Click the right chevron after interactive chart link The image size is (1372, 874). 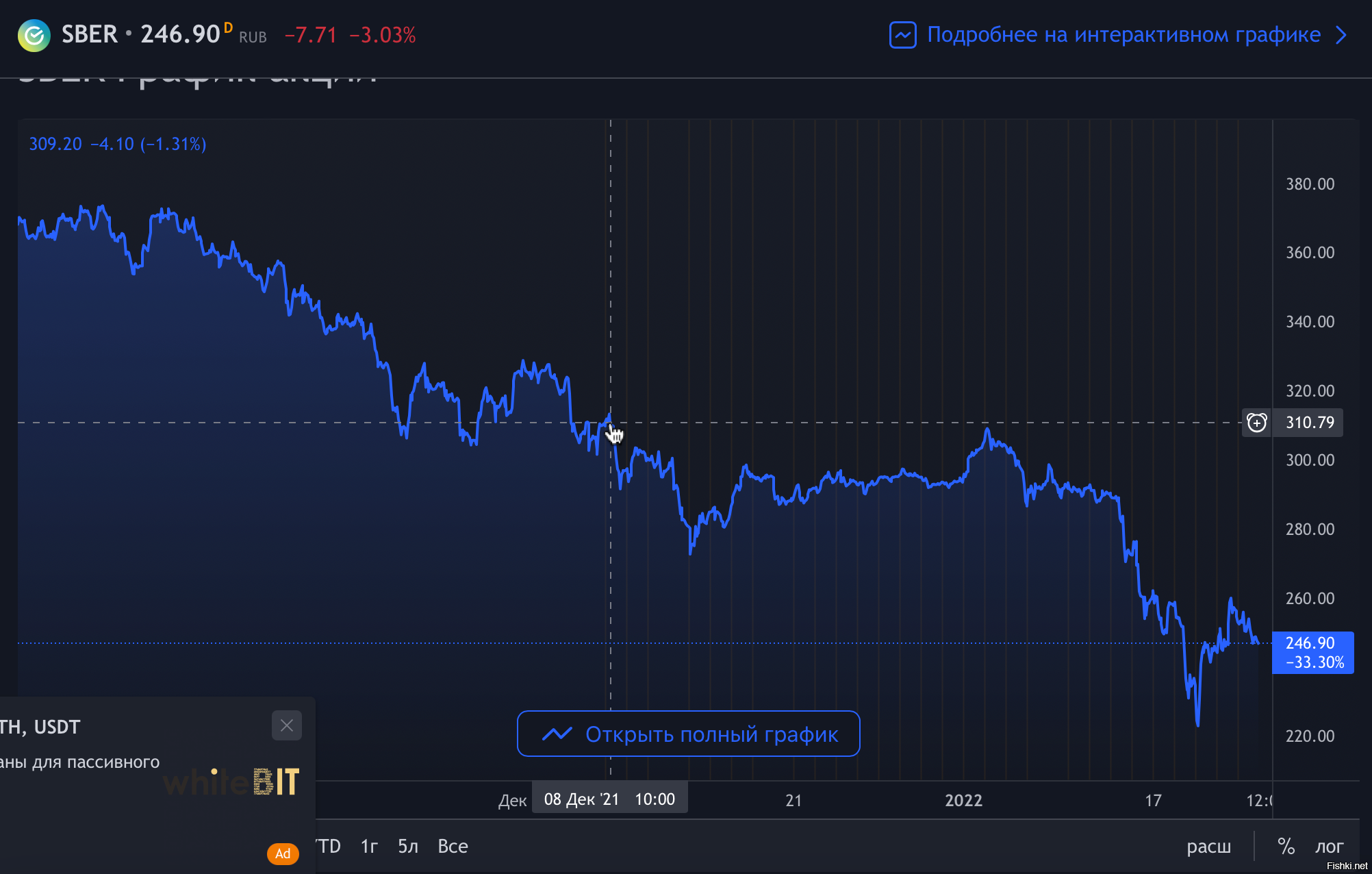(x=1341, y=35)
